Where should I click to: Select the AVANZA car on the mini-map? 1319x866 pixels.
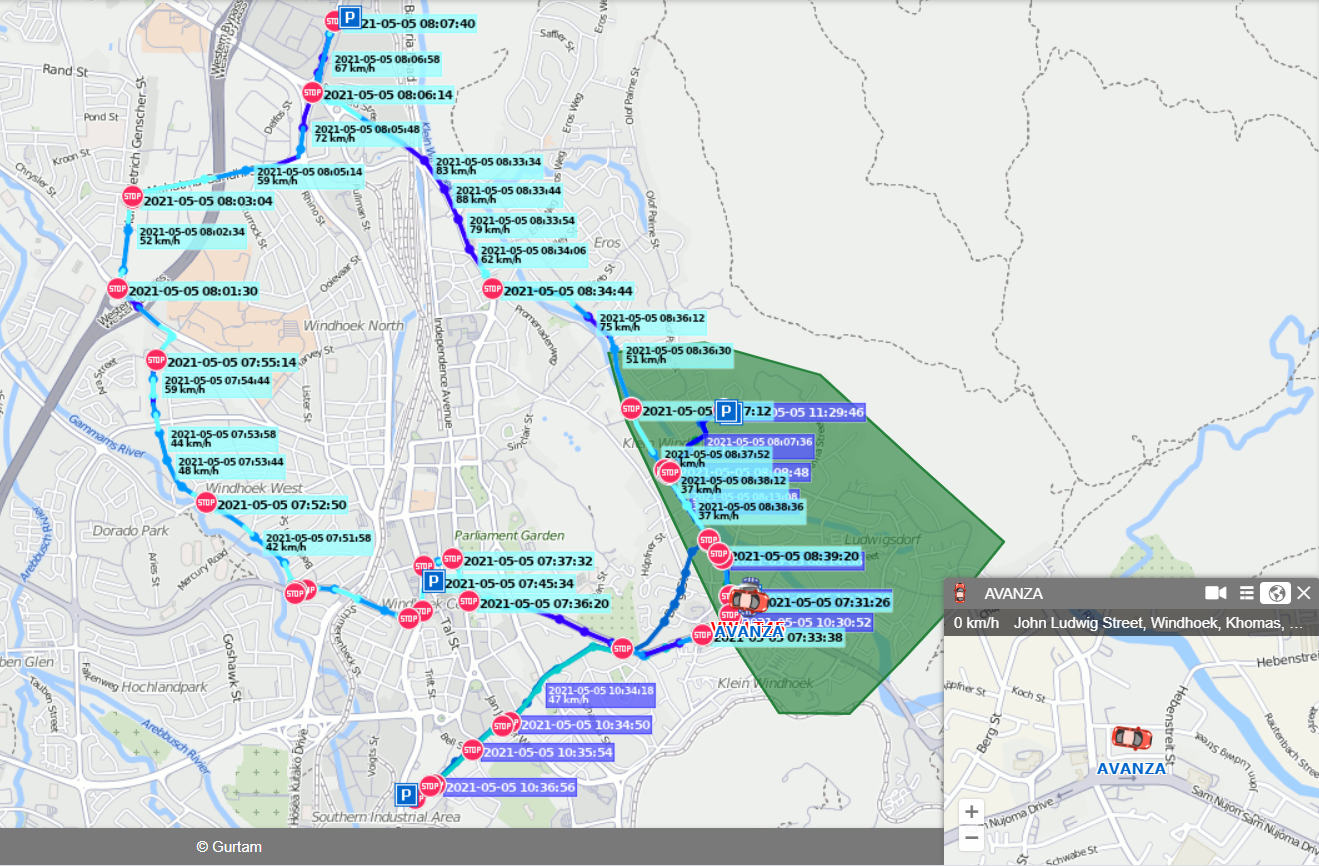click(1131, 739)
